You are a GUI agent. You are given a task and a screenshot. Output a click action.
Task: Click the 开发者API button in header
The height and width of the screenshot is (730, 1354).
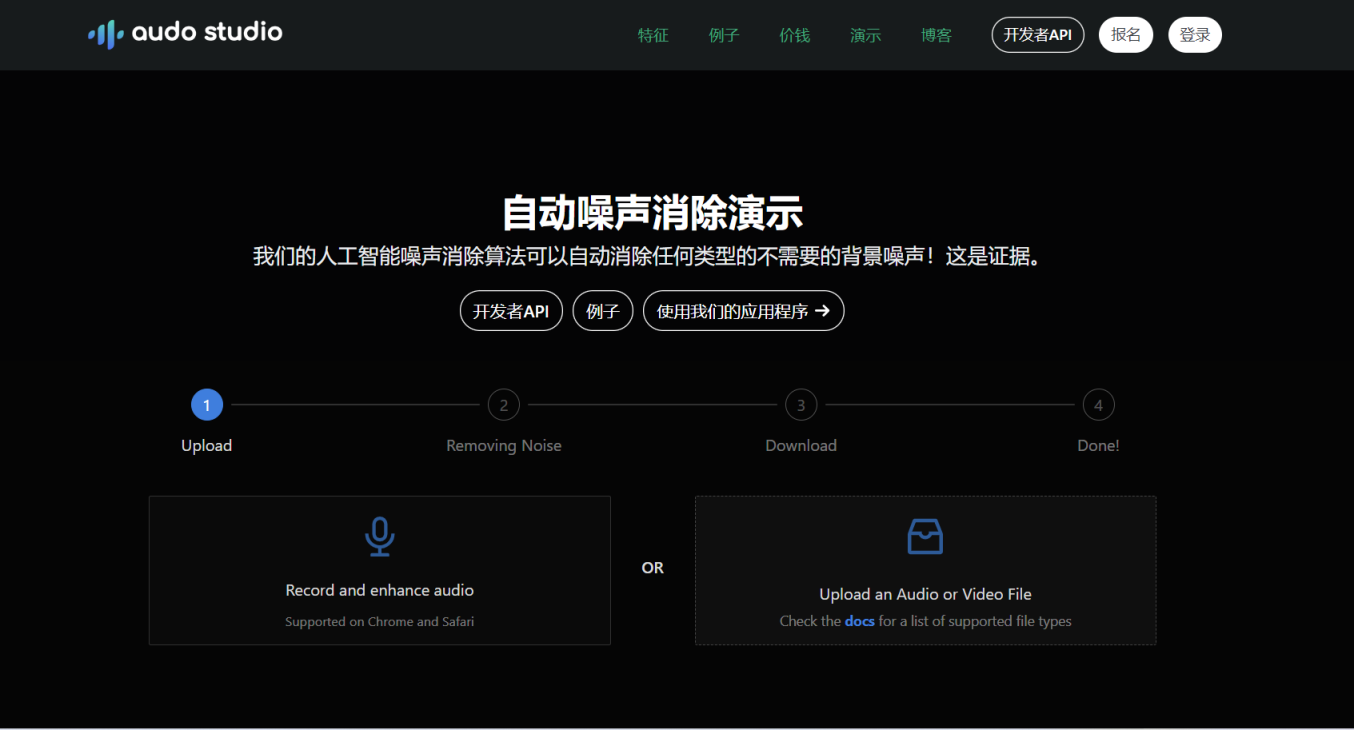(x=1037, y=35)
